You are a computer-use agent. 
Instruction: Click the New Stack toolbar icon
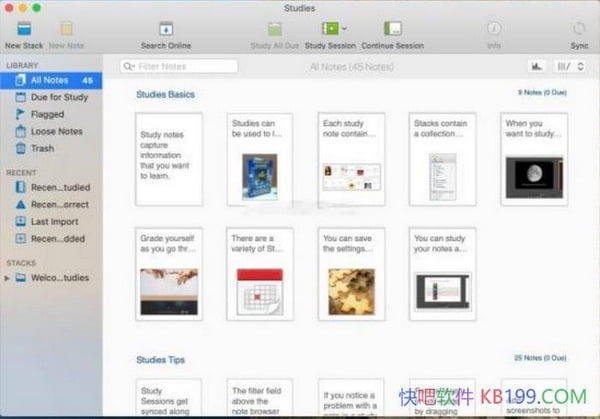[x=24, y=30]
